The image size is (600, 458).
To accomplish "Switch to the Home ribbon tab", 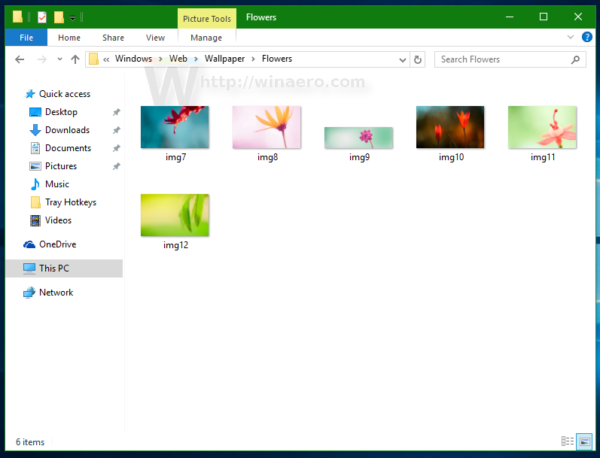I will click(69, 37).
